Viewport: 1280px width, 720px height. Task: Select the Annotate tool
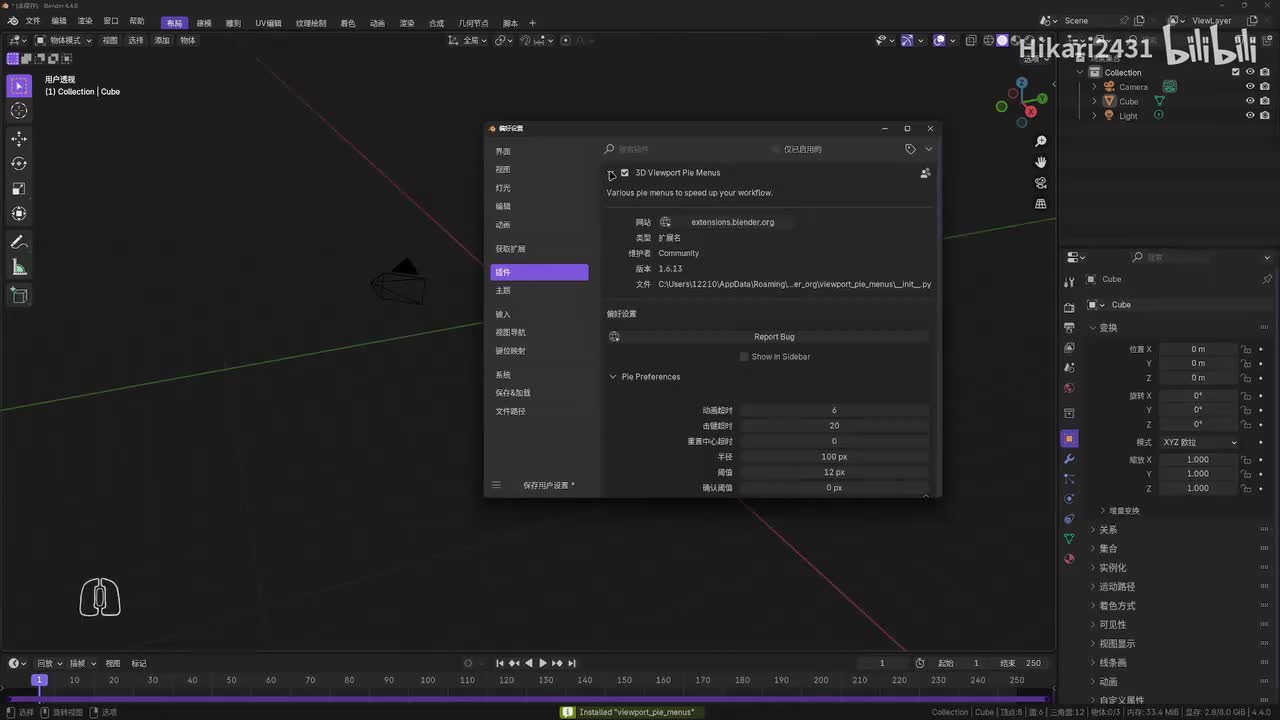[19, 242]
